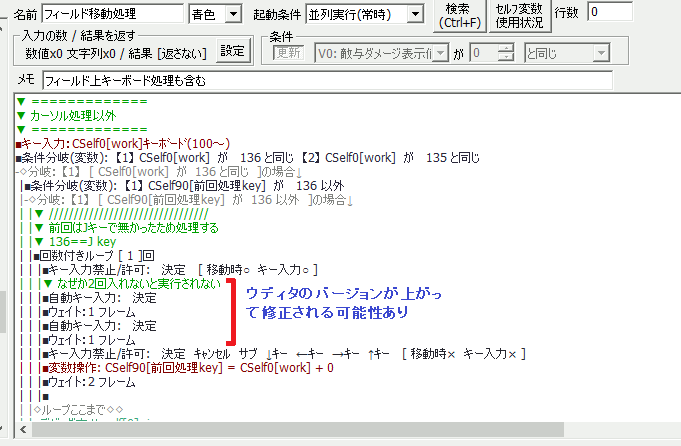
Task: Select the first 自動キー入力: 決定 line
Action: (x=99, y=298)
